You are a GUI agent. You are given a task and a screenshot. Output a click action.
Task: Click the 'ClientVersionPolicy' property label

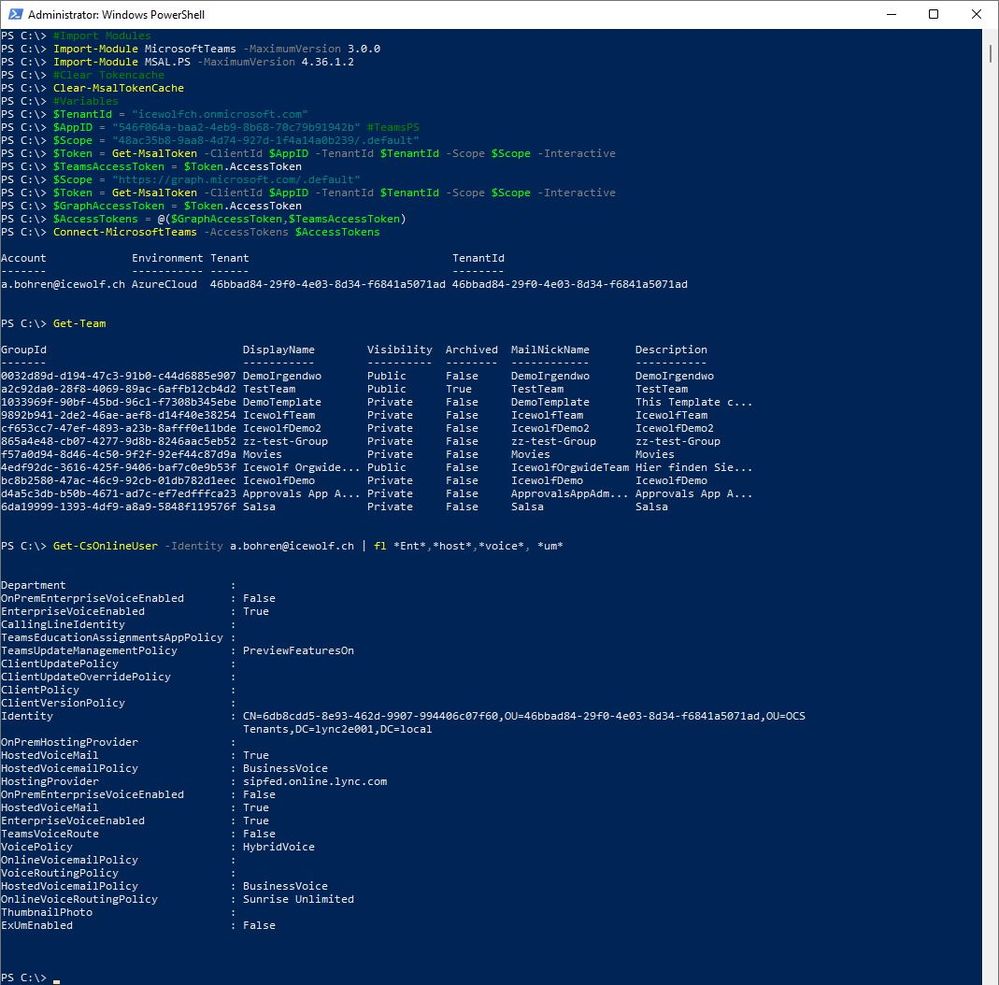point(62,703)
